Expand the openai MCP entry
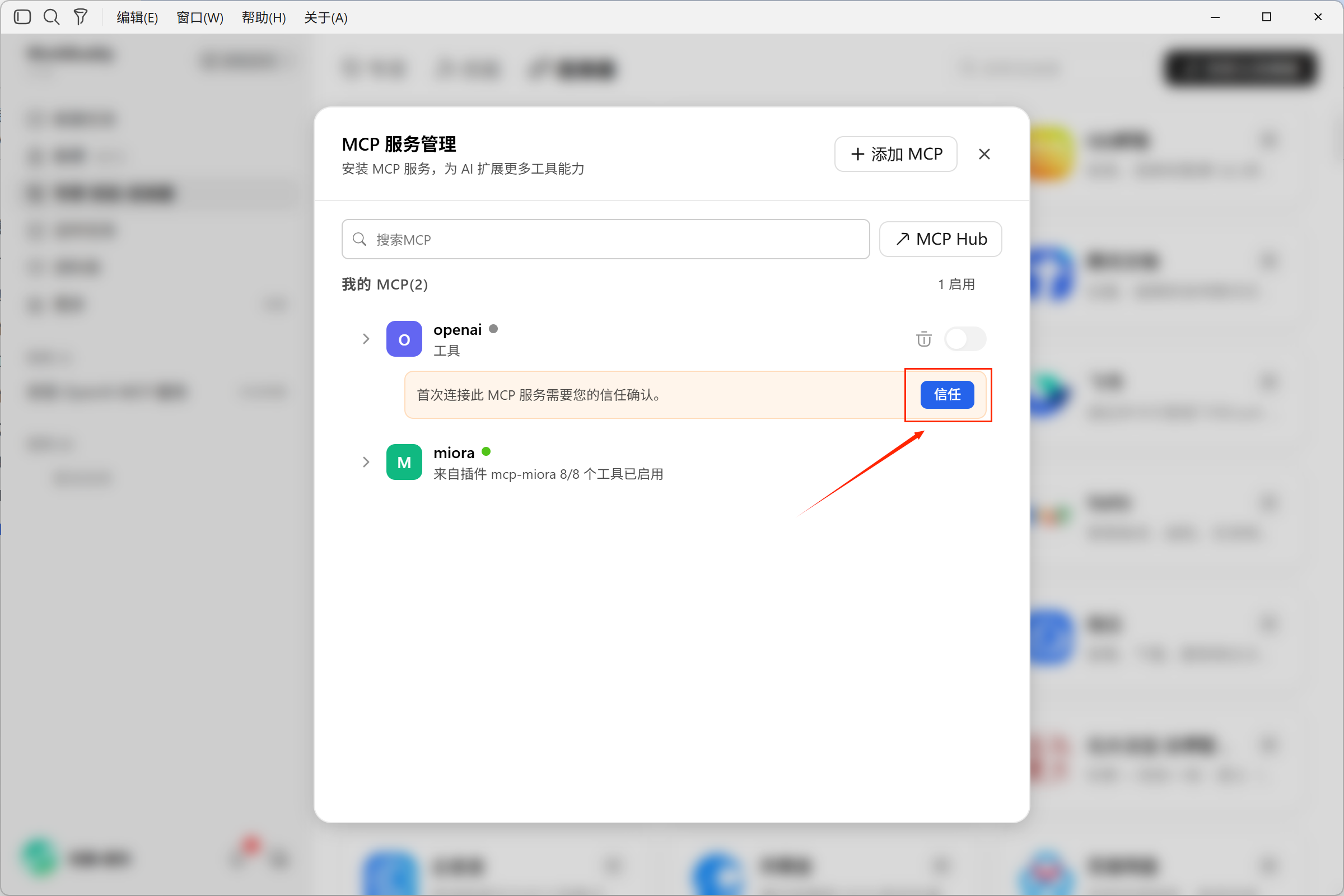 click(x=366, y=339)
